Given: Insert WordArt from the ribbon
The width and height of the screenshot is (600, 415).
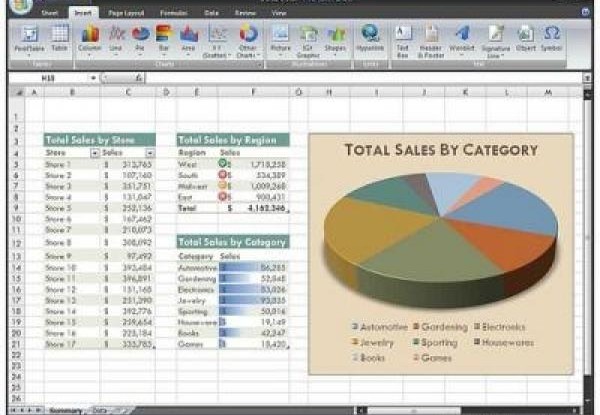Looking at the screenshot, I should point(462,38).
